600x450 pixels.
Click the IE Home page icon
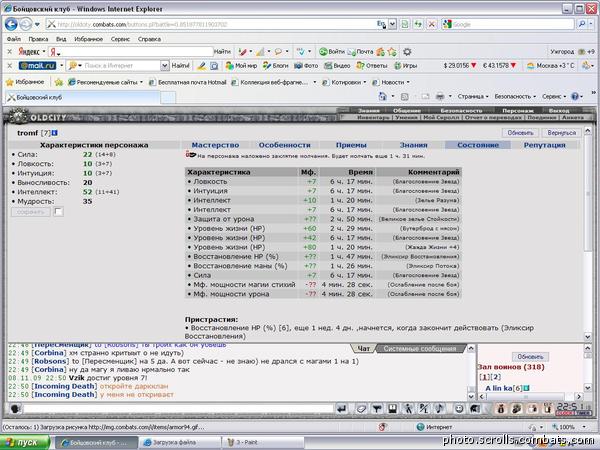(x=382, y=96)
